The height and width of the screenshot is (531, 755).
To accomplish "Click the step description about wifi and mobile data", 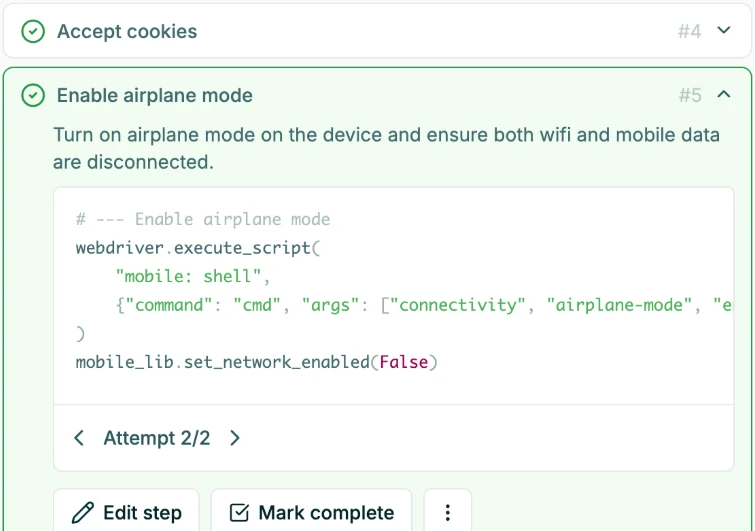I will [x=386, y=148].
